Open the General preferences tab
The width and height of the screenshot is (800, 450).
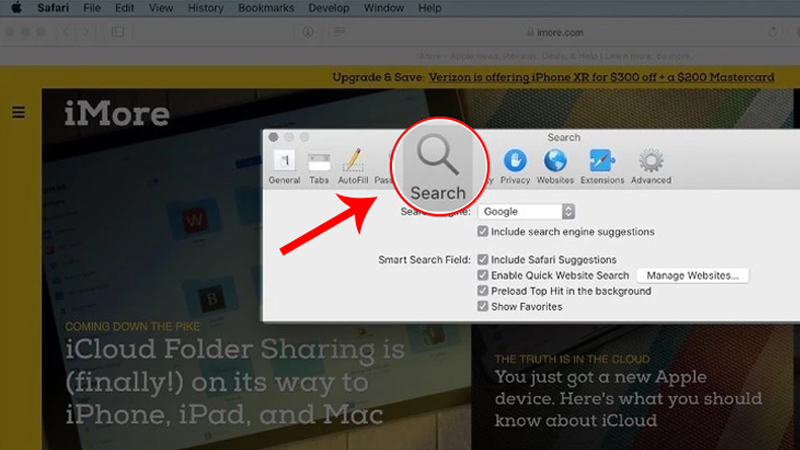pyautogui.click(x=284, y=167)
